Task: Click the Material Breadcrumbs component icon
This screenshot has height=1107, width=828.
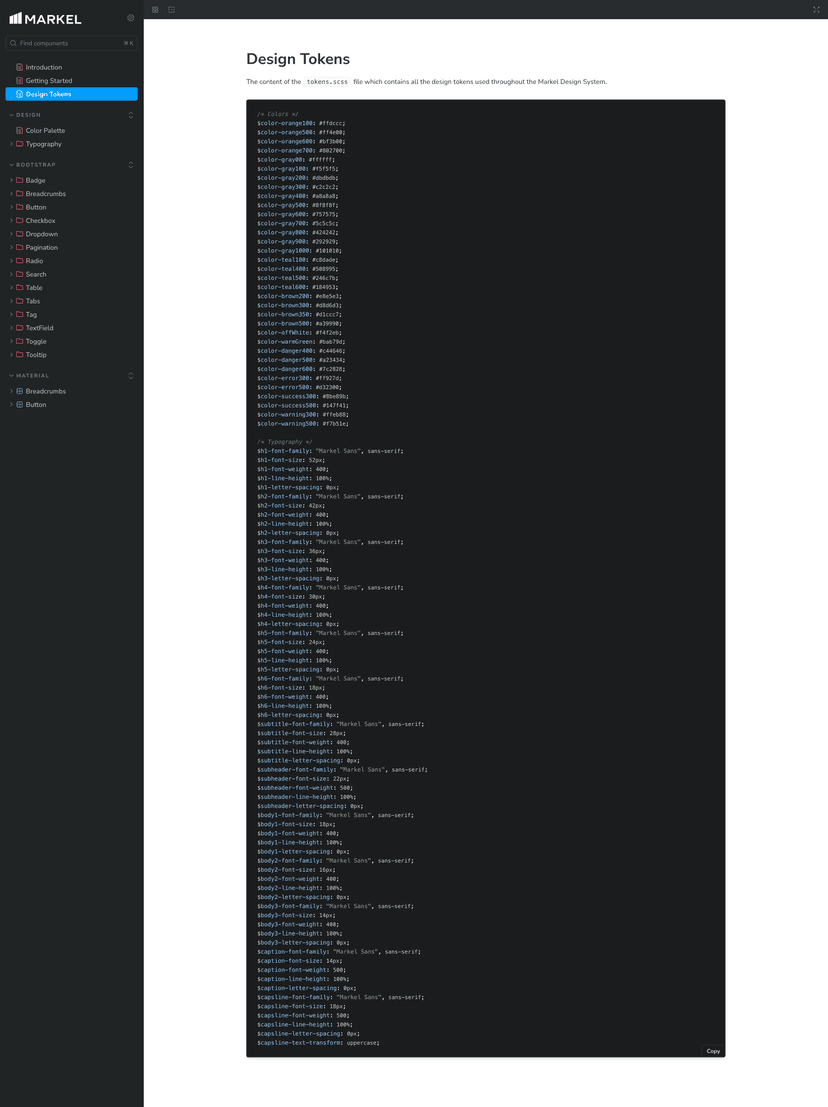Action: pos(20,391)
